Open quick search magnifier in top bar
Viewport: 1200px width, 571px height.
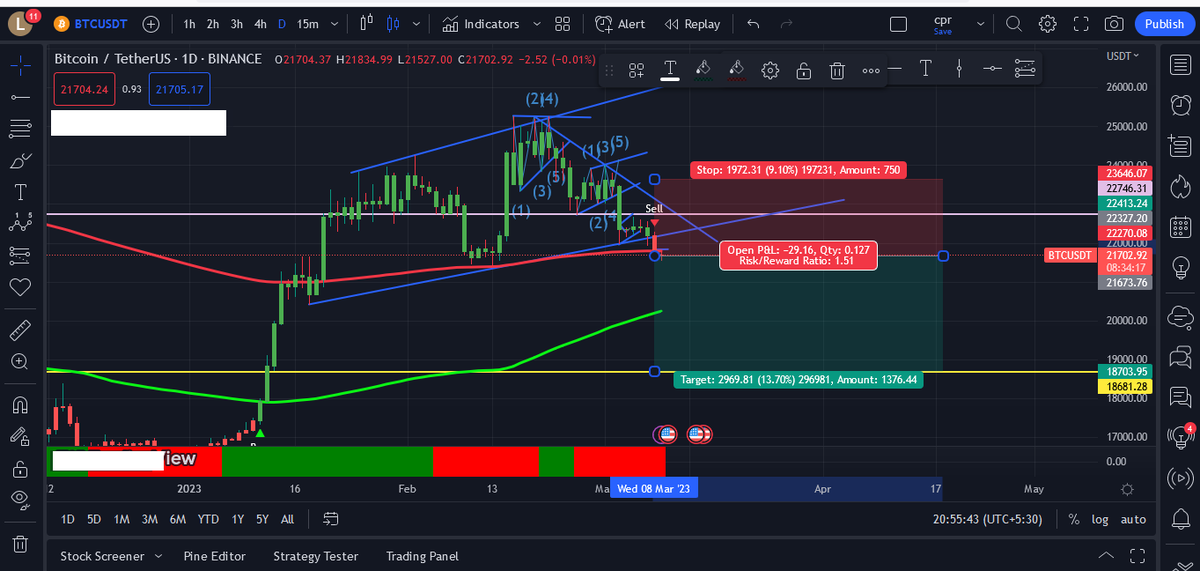(x=1014, y=23)
